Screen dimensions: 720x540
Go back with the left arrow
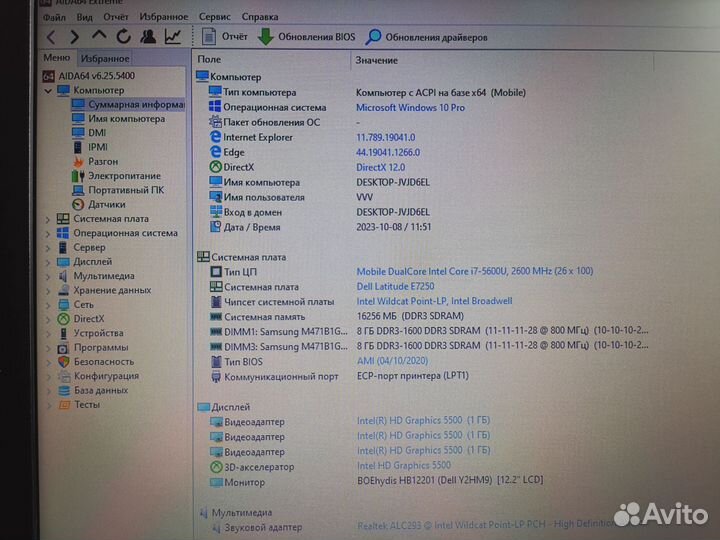pos(51,37)
